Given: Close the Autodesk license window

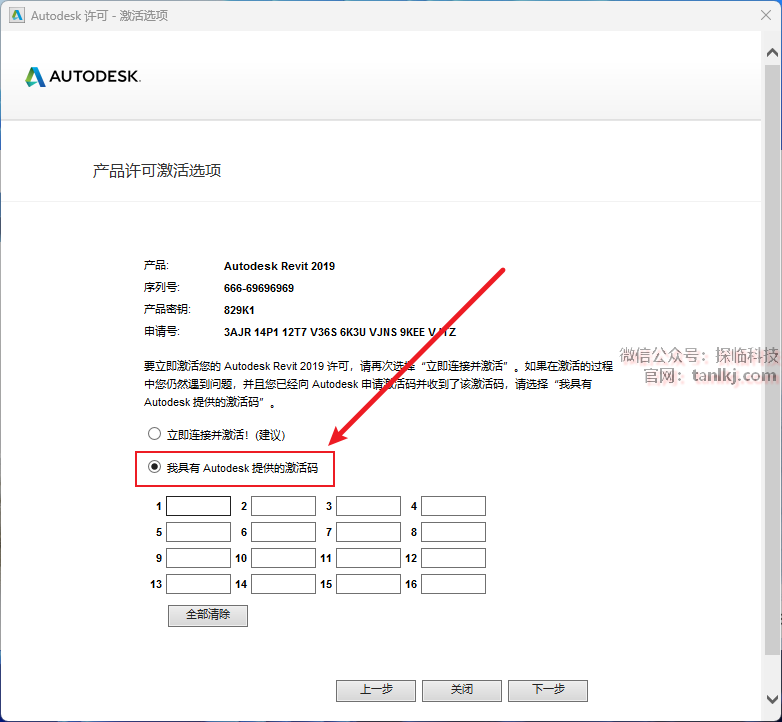Looking at the screenshot, I should point(766,15).
